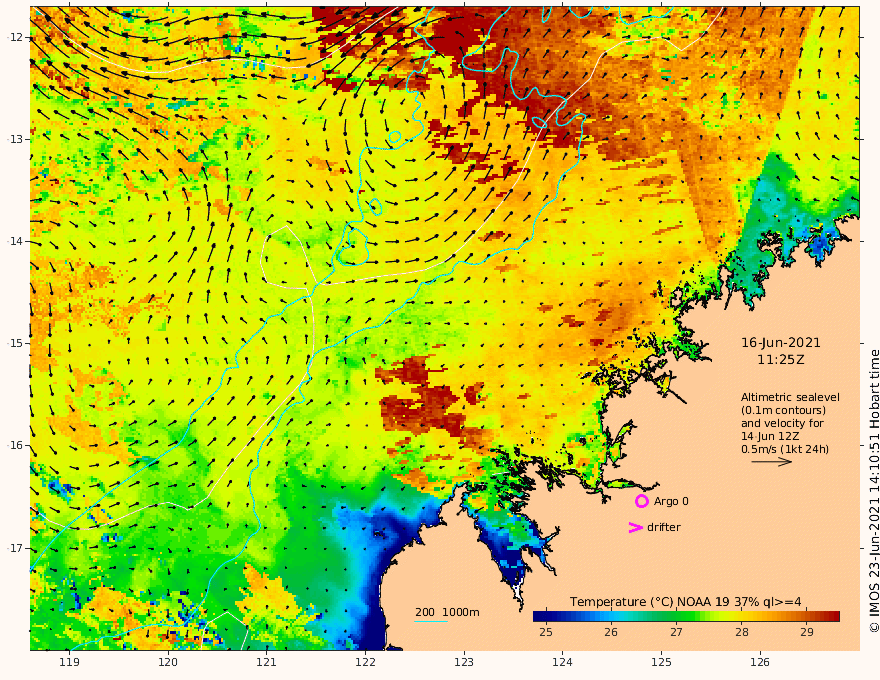Select the temperature color scale bar
880x680 pixels.
[x=686, y=617]
